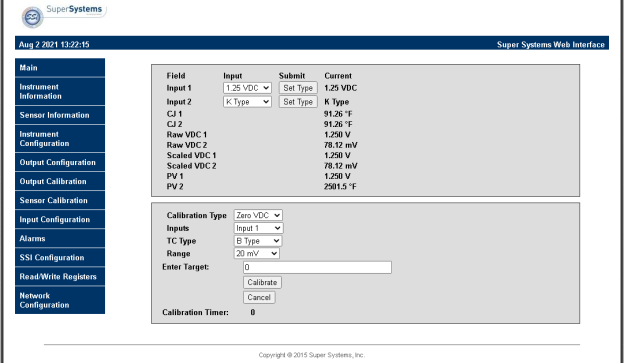Open the Range dropdown
Image resolution: width=624 pixels, height=363 pixels.
[x=256, y=254]
